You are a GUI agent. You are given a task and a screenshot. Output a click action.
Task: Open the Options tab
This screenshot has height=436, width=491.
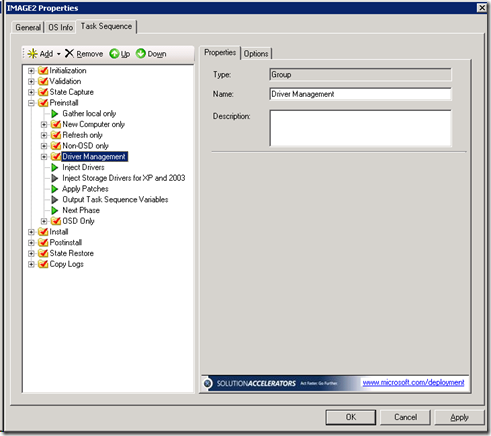tap(256, 54)
